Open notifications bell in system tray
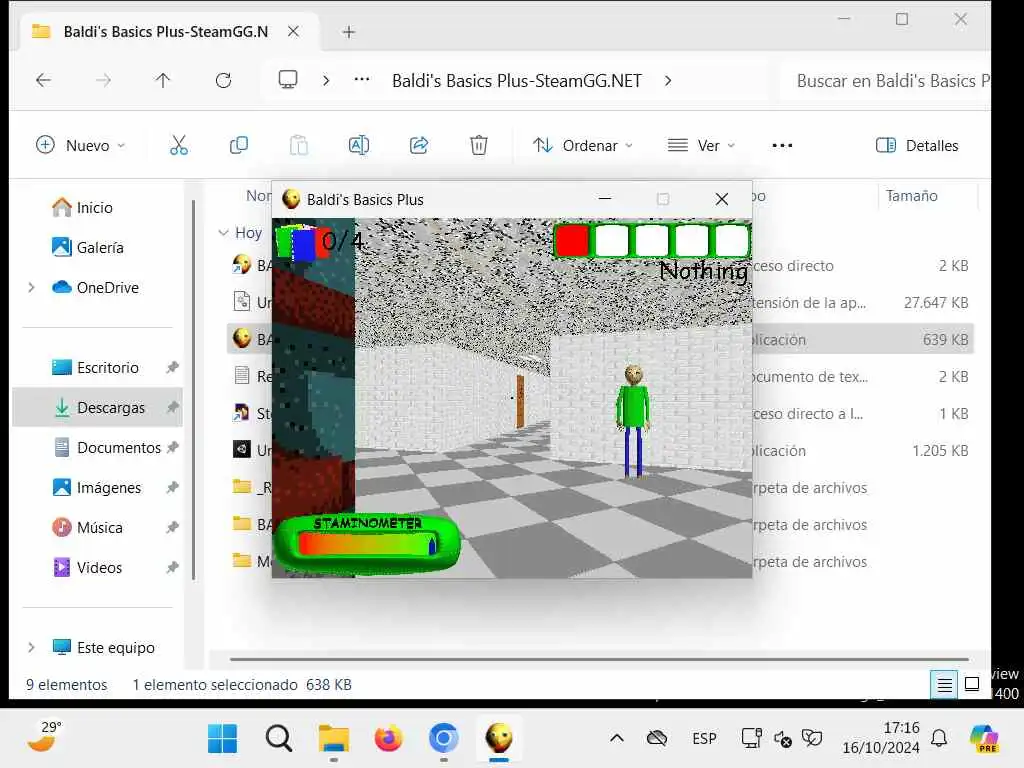This screenshot has width=1024, height=768. pyautogui.click(x=939, y=739)
